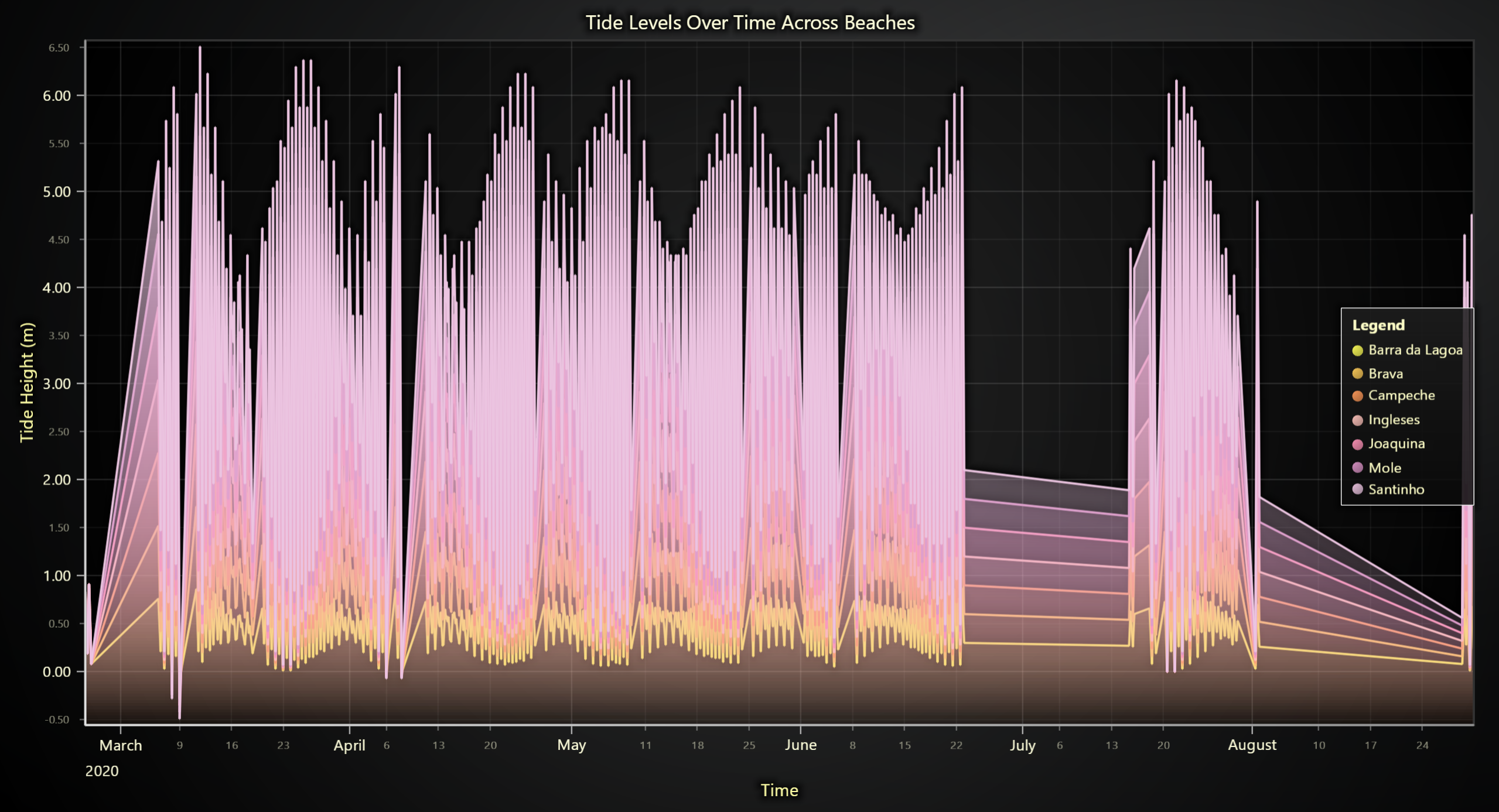Click the 5.50 tick on Y axis

[x=59, y=144]
